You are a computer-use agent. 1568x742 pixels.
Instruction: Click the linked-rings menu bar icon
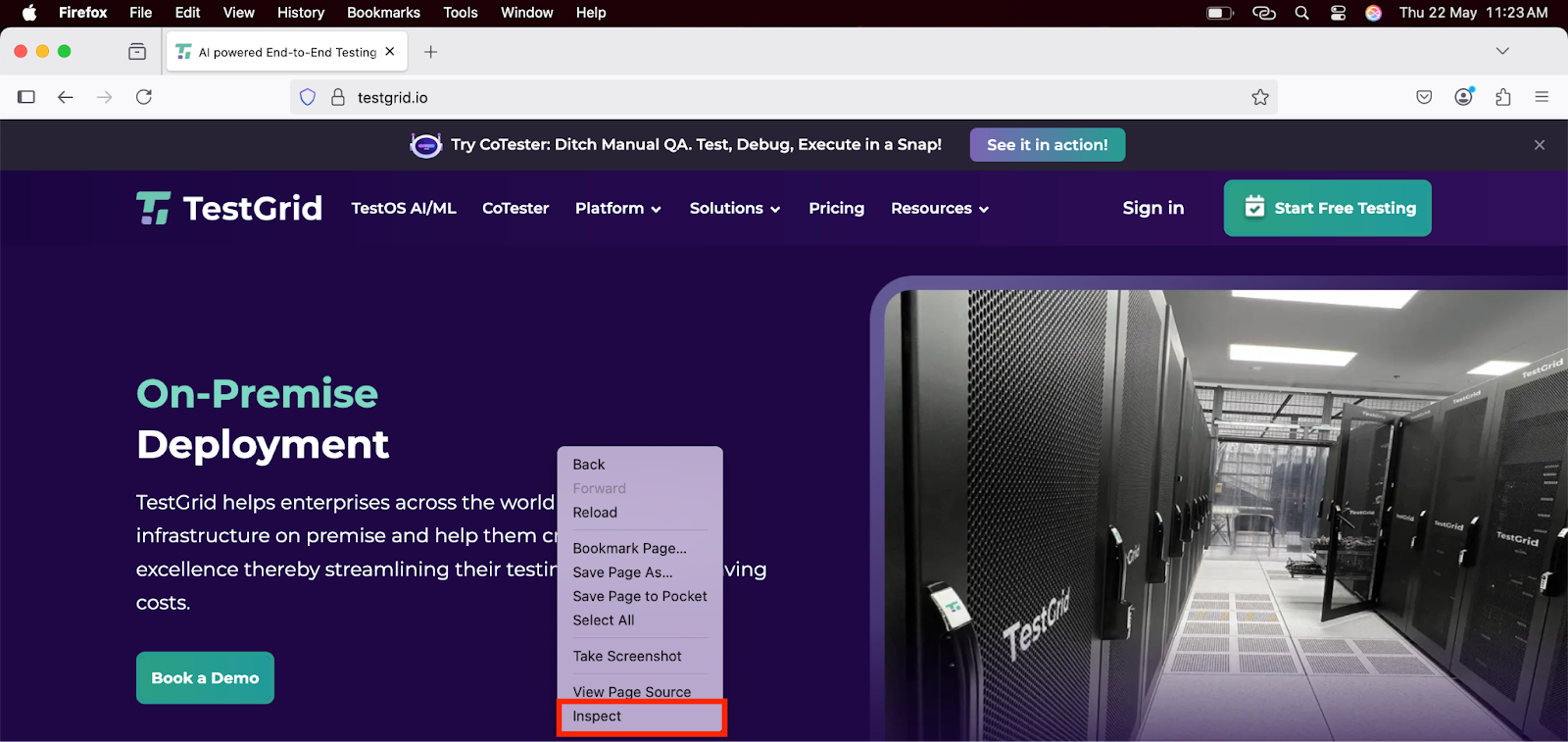coord(1264,13)
